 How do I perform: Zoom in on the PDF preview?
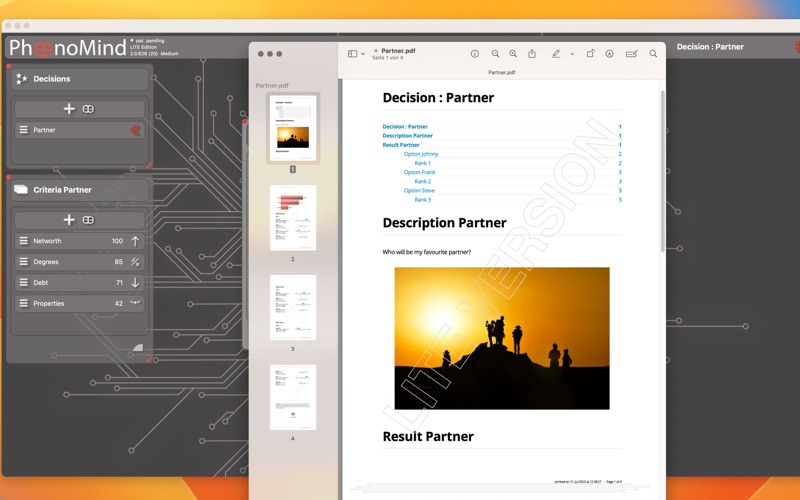[x=513, y=54]
